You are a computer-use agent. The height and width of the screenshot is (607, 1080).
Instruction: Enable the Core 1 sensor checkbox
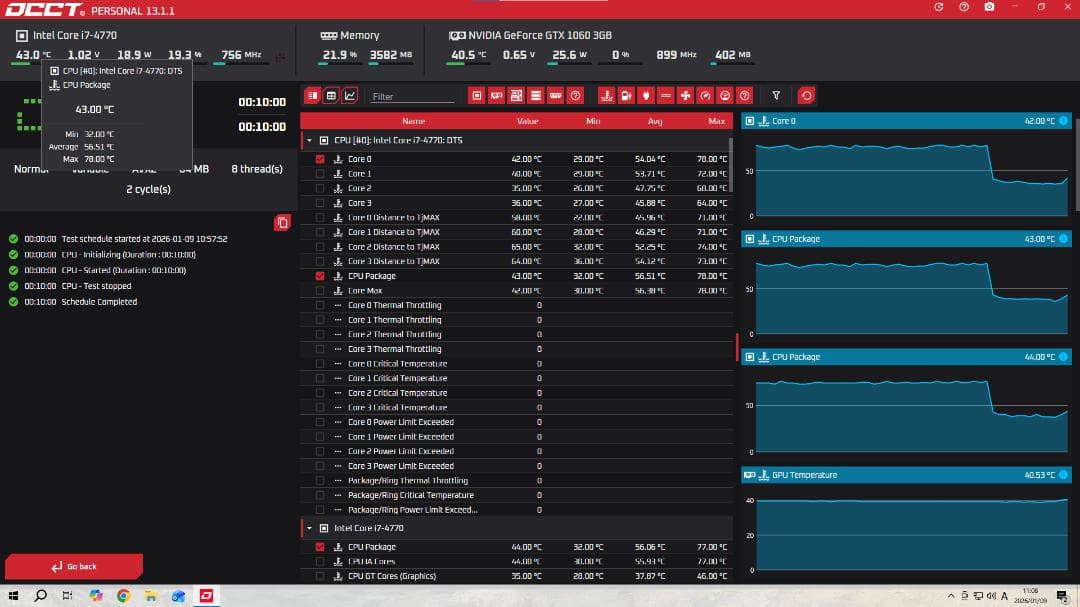(320, 174)
